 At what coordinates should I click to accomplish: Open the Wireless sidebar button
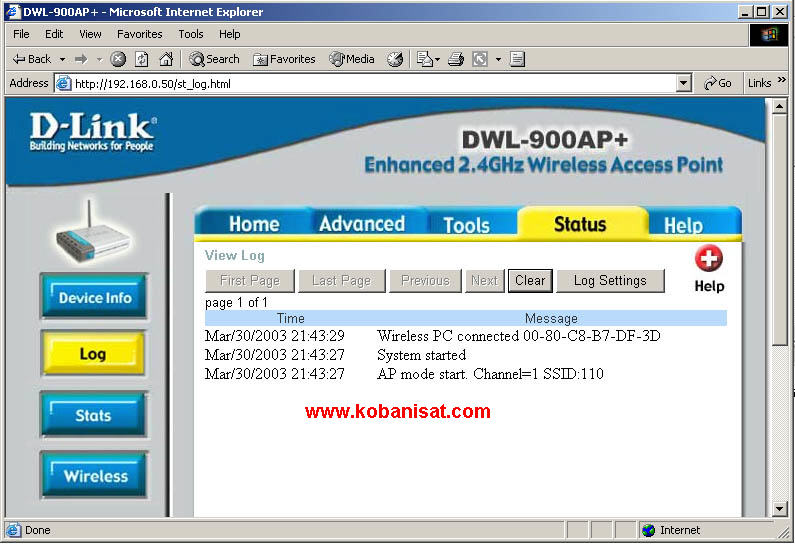click(95, 476)
